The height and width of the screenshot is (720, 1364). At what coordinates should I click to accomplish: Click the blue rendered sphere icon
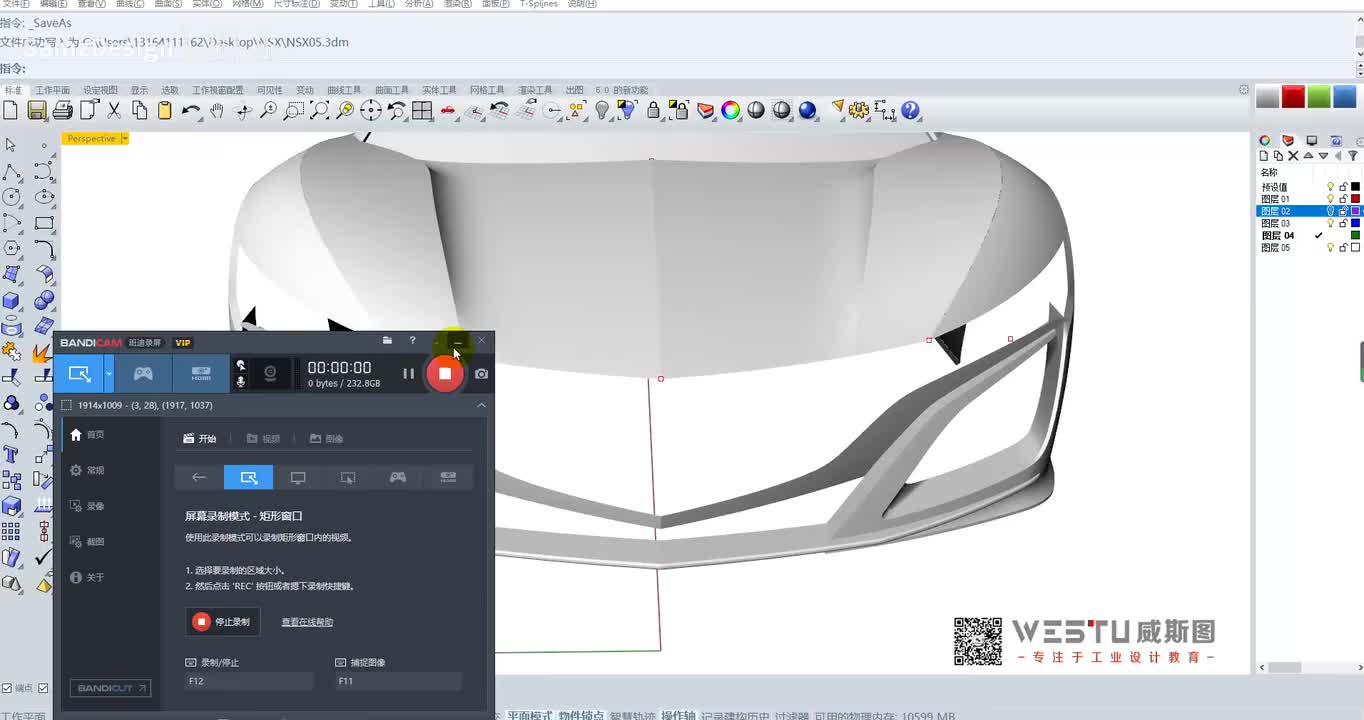click(x=808, y=111)
